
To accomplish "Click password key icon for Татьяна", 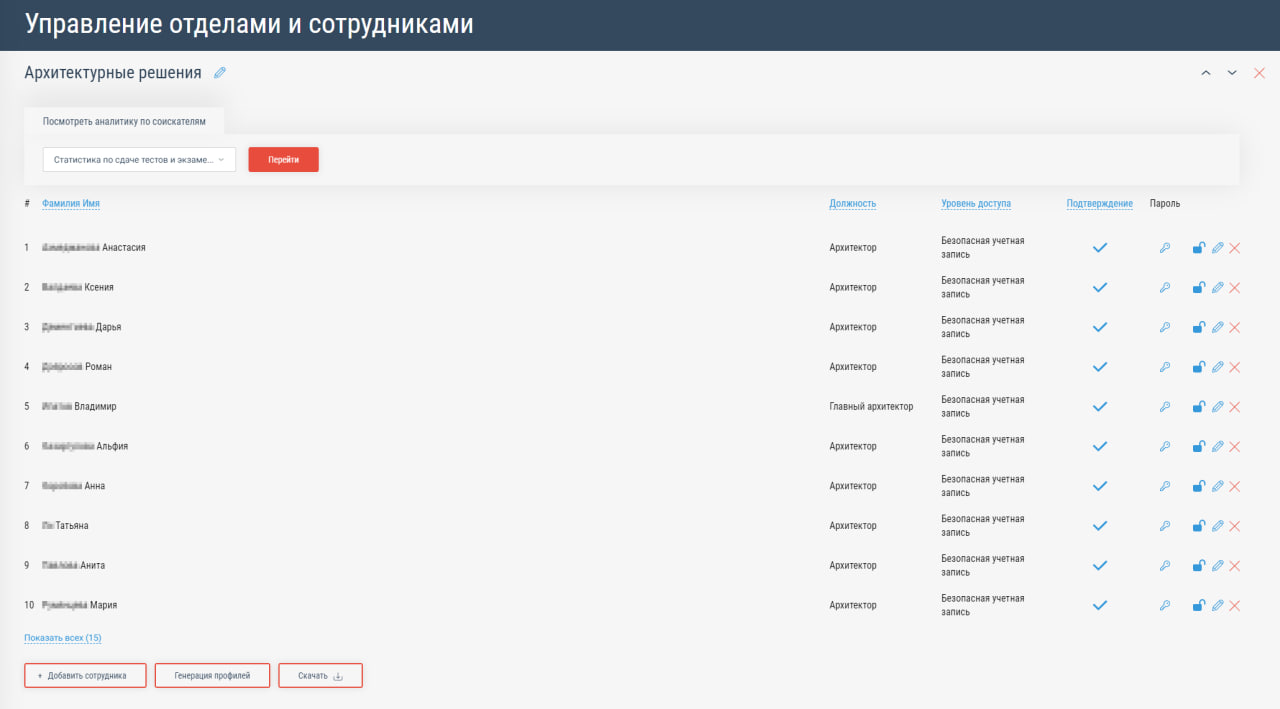I will click(x=1165, y=526).
